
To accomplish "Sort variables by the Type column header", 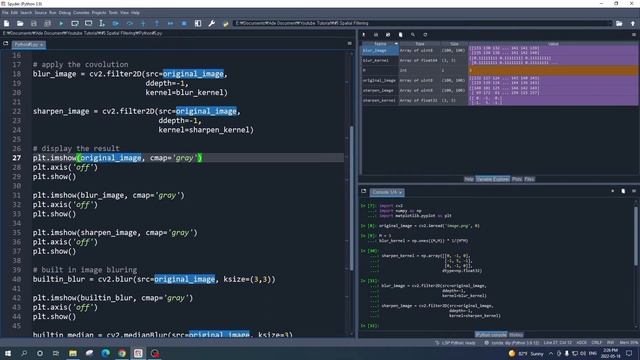I will point(420,44).
